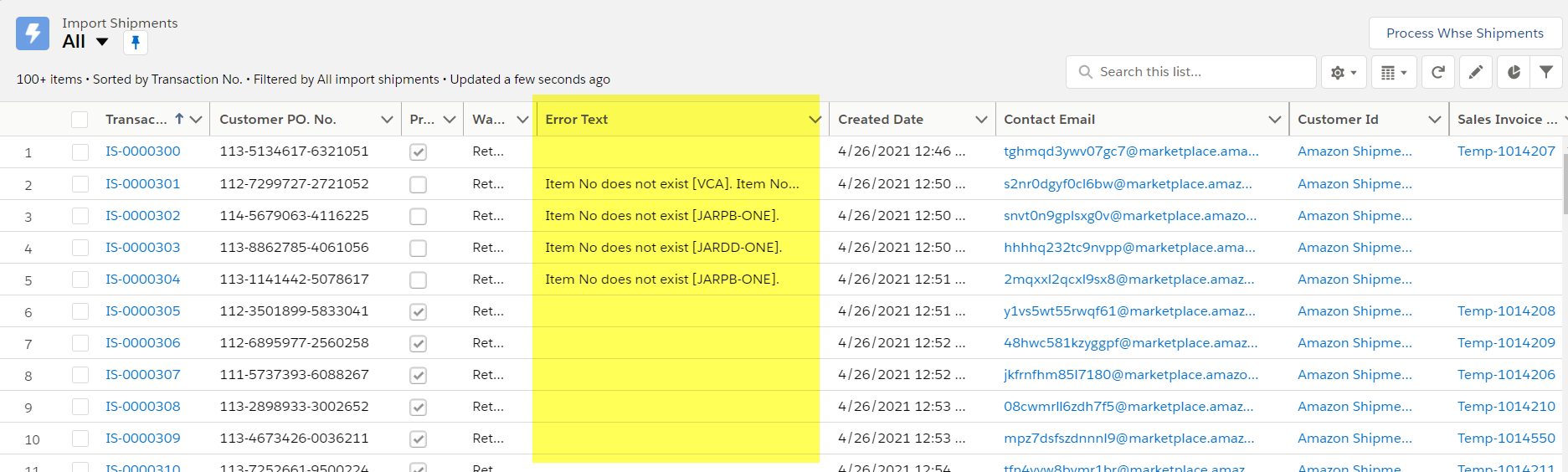Sort by the Error Text column header

pos(577,120)
